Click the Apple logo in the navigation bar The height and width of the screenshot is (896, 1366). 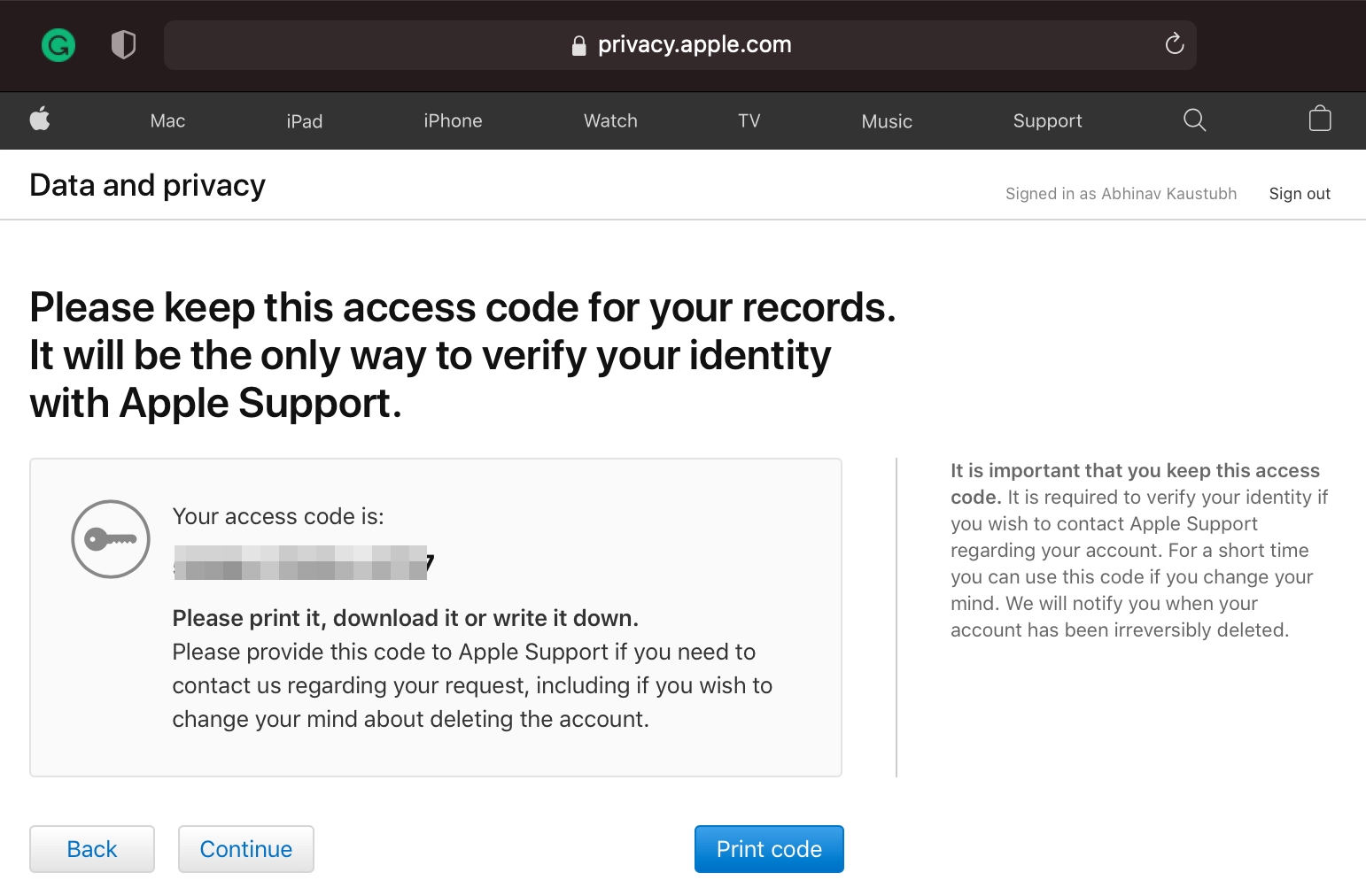point(40,120)
